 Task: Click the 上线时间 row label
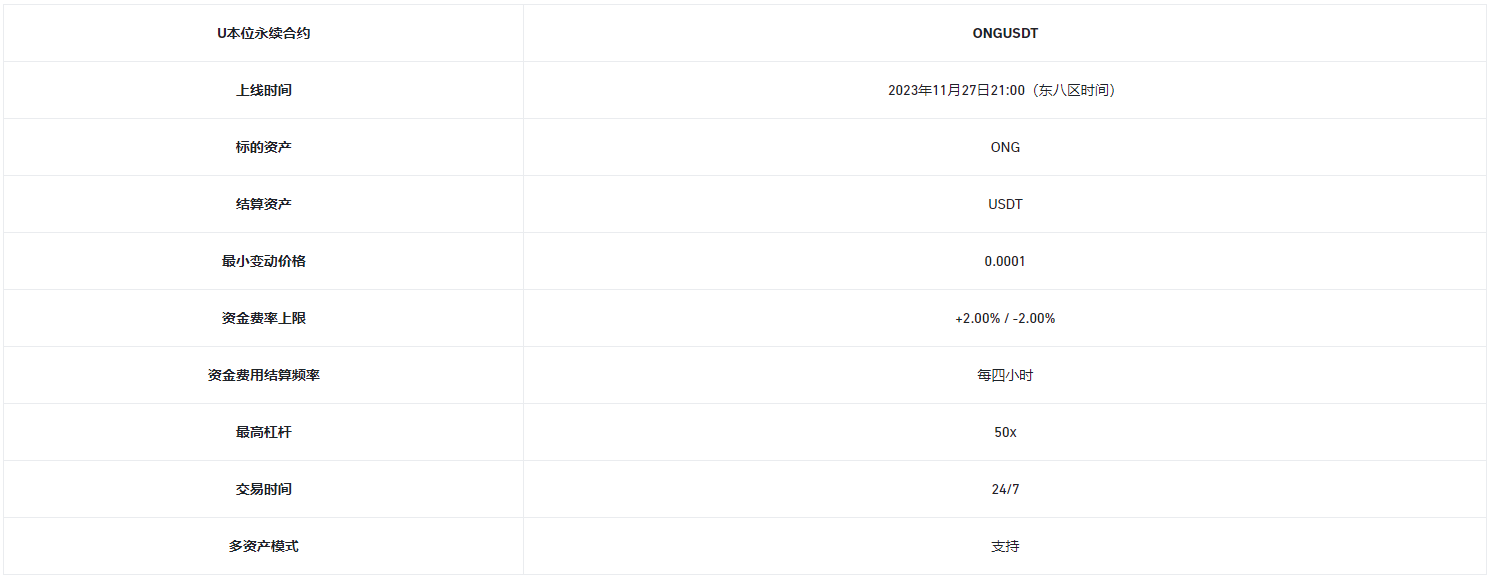tap(263, 90)
